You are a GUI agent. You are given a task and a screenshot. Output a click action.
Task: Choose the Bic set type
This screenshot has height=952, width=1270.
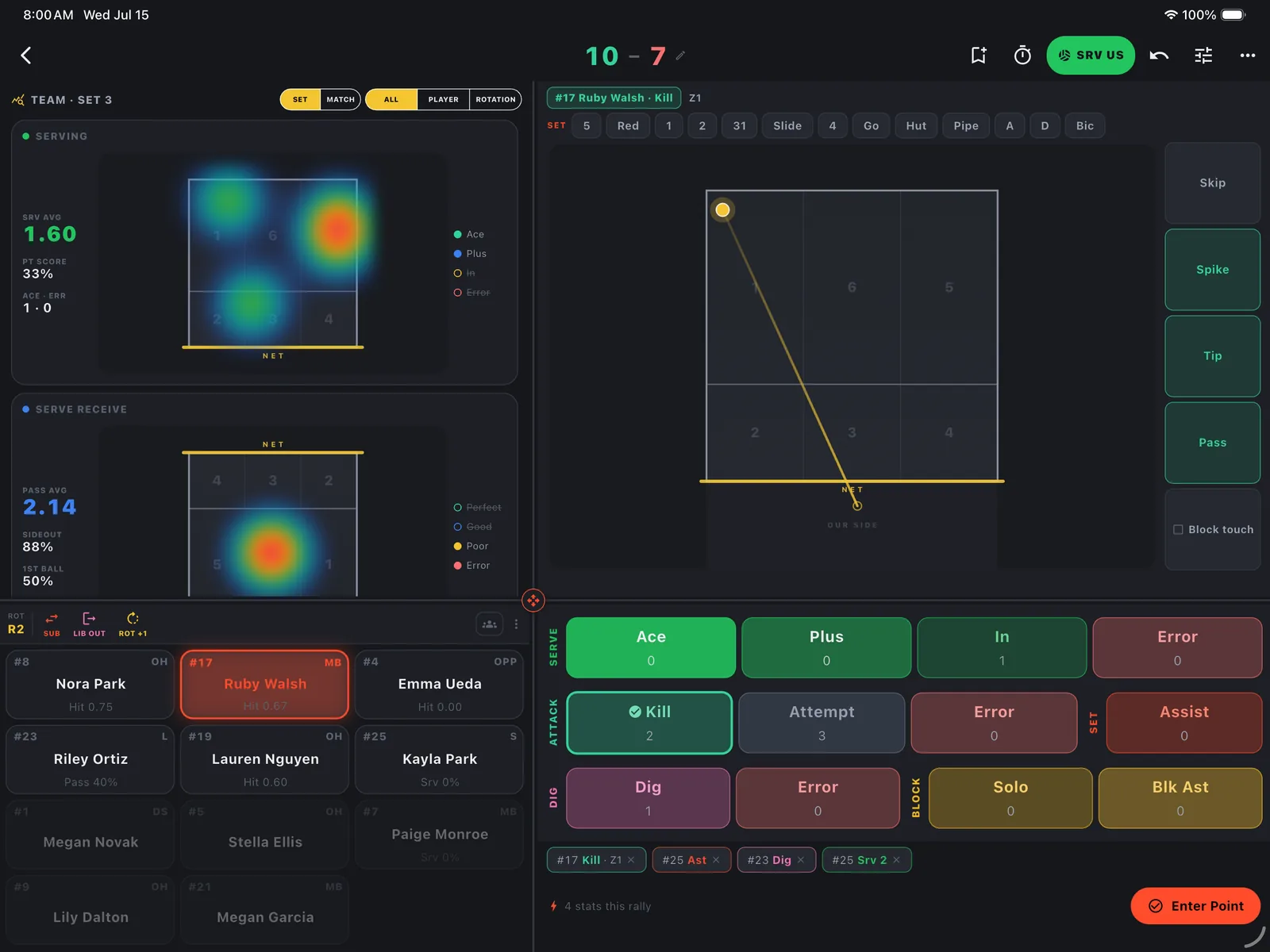point(1085,125)
